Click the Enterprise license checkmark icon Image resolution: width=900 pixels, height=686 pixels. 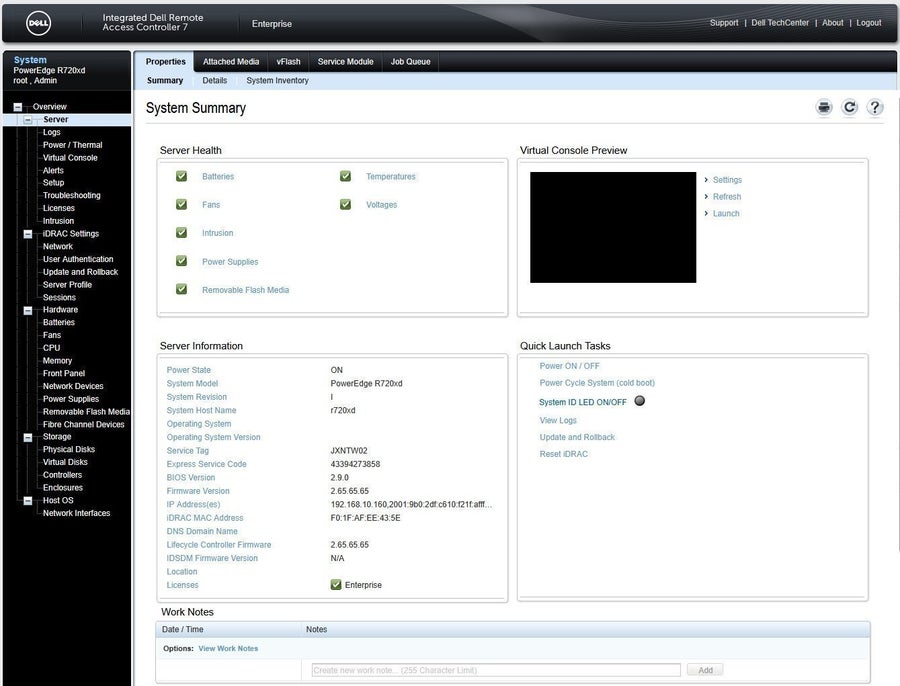(x=336, y=585)
